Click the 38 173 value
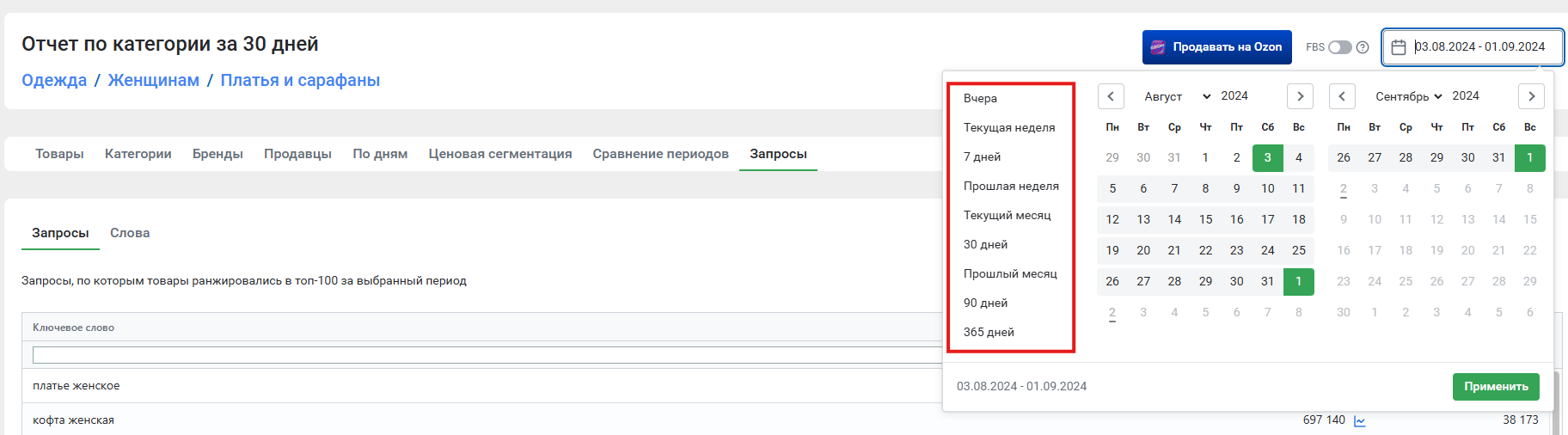Screen dimensions: 1568x435 tap(1520, 420)
